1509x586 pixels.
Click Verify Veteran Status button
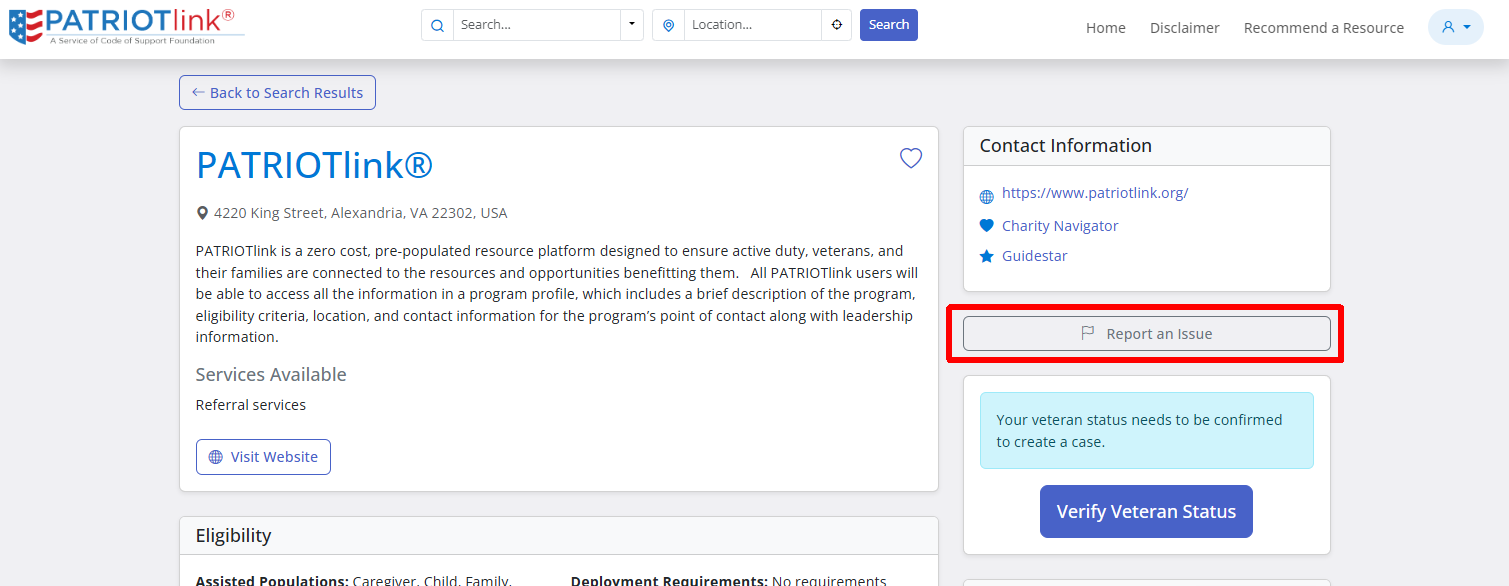pyautogui.click(x=1146, y=512)
